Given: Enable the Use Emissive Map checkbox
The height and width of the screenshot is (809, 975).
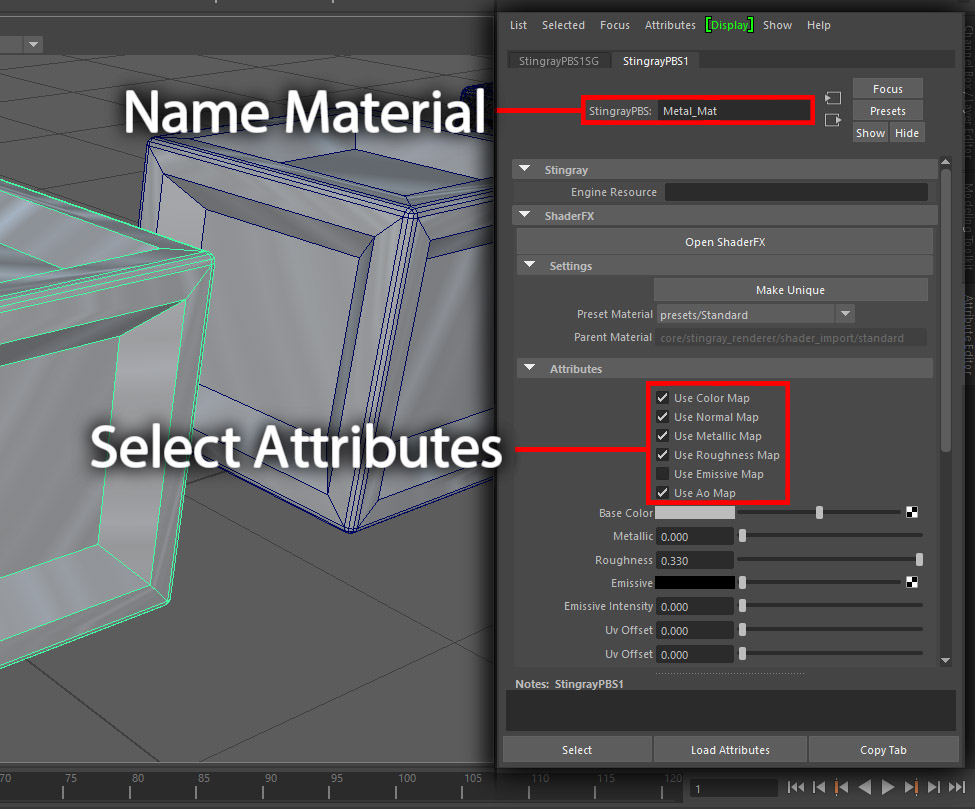Looking at the screenshot, I should 662,474.
